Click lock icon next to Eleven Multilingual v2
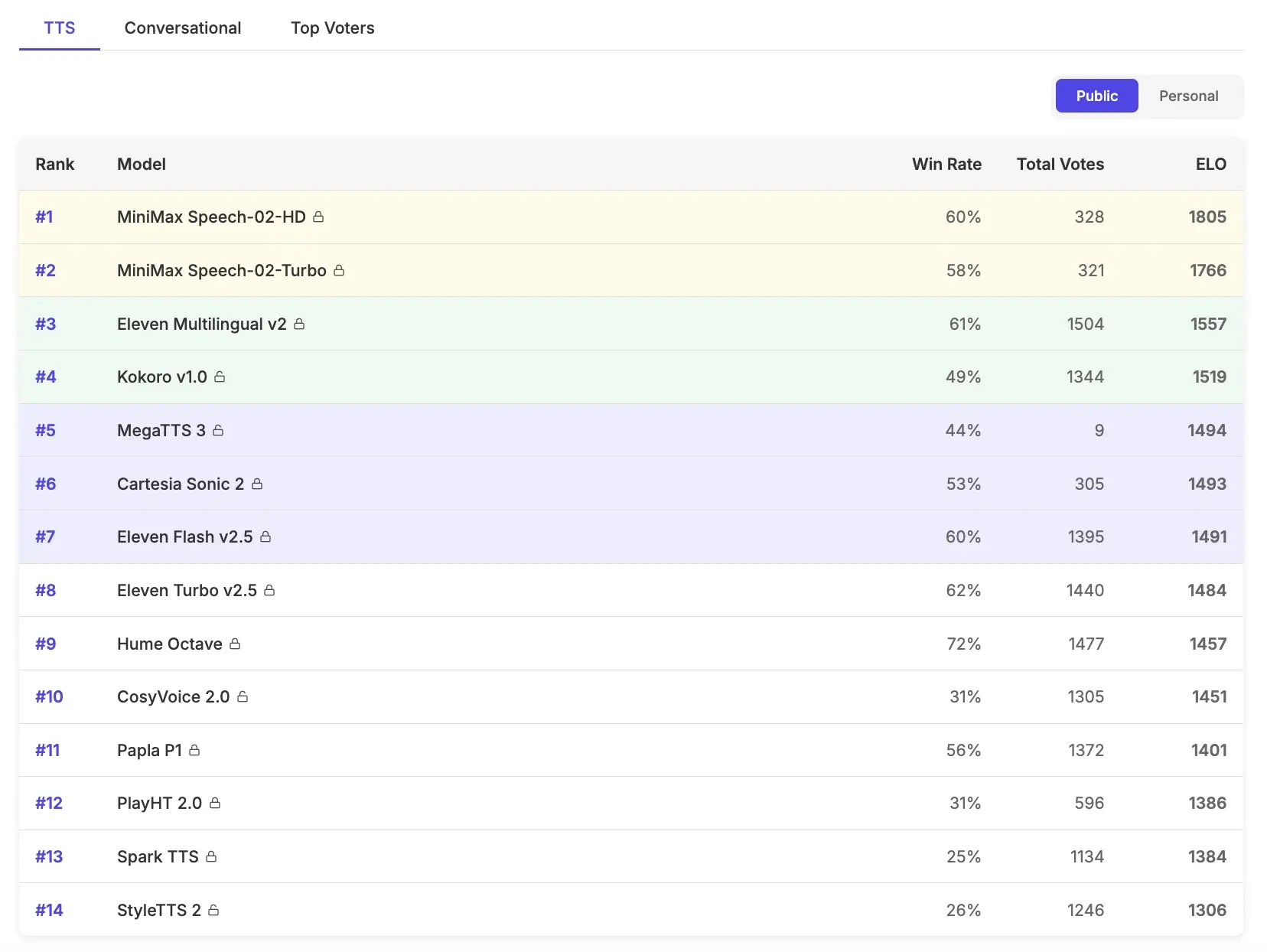The image size is (1267, 952). coord(299,324)
